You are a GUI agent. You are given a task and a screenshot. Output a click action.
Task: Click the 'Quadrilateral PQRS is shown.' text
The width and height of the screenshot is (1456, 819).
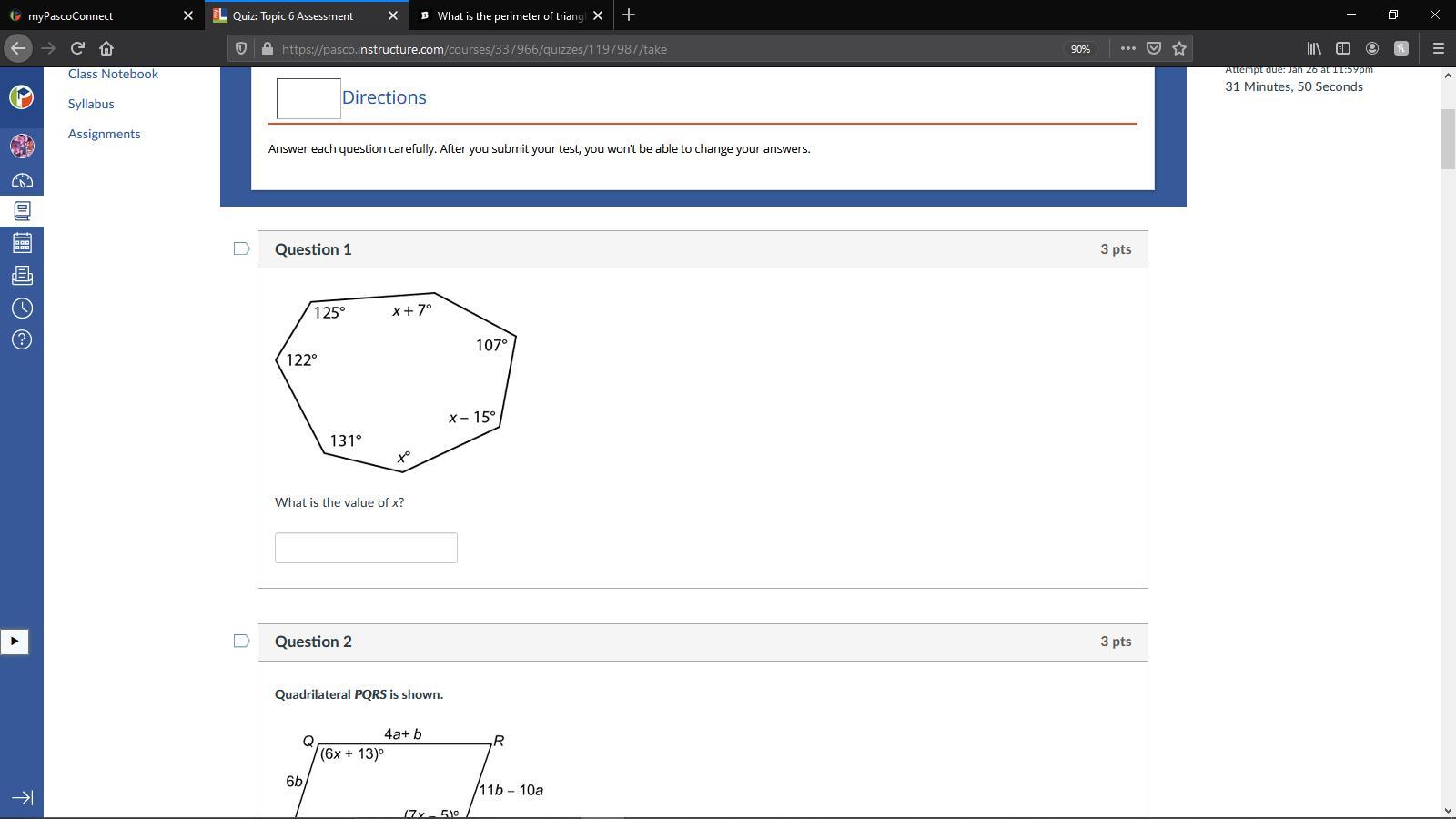(x=359, y=694)
